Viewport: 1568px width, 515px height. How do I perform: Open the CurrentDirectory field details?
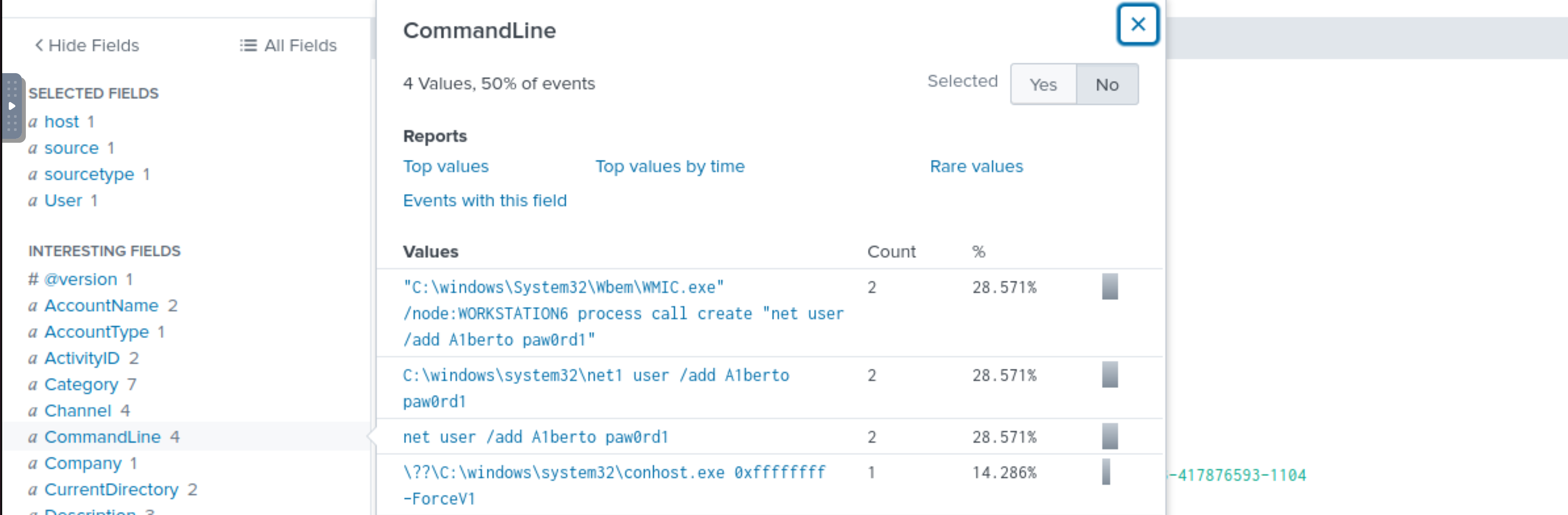coord(111,490)
